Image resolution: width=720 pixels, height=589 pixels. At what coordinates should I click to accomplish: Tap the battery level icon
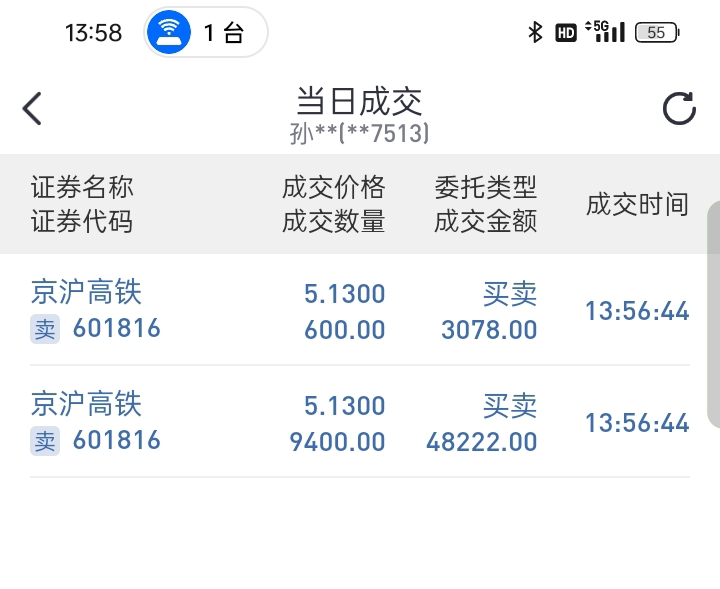[657, 33]
